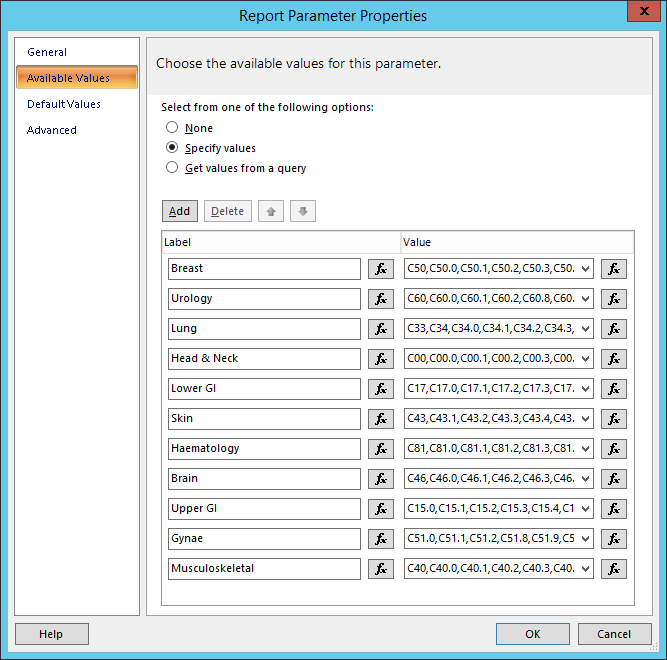Expand the Brain value dropdown
Screen dimensions: 667x660
[x=585, y=479]
